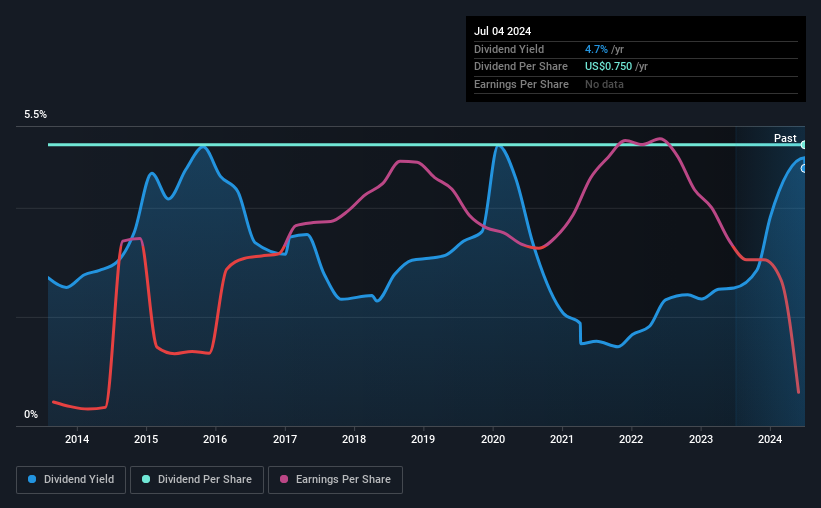This screenshot has width=821, height=508.
Task: Click the 2022 x-axis label
Action: 631,439
